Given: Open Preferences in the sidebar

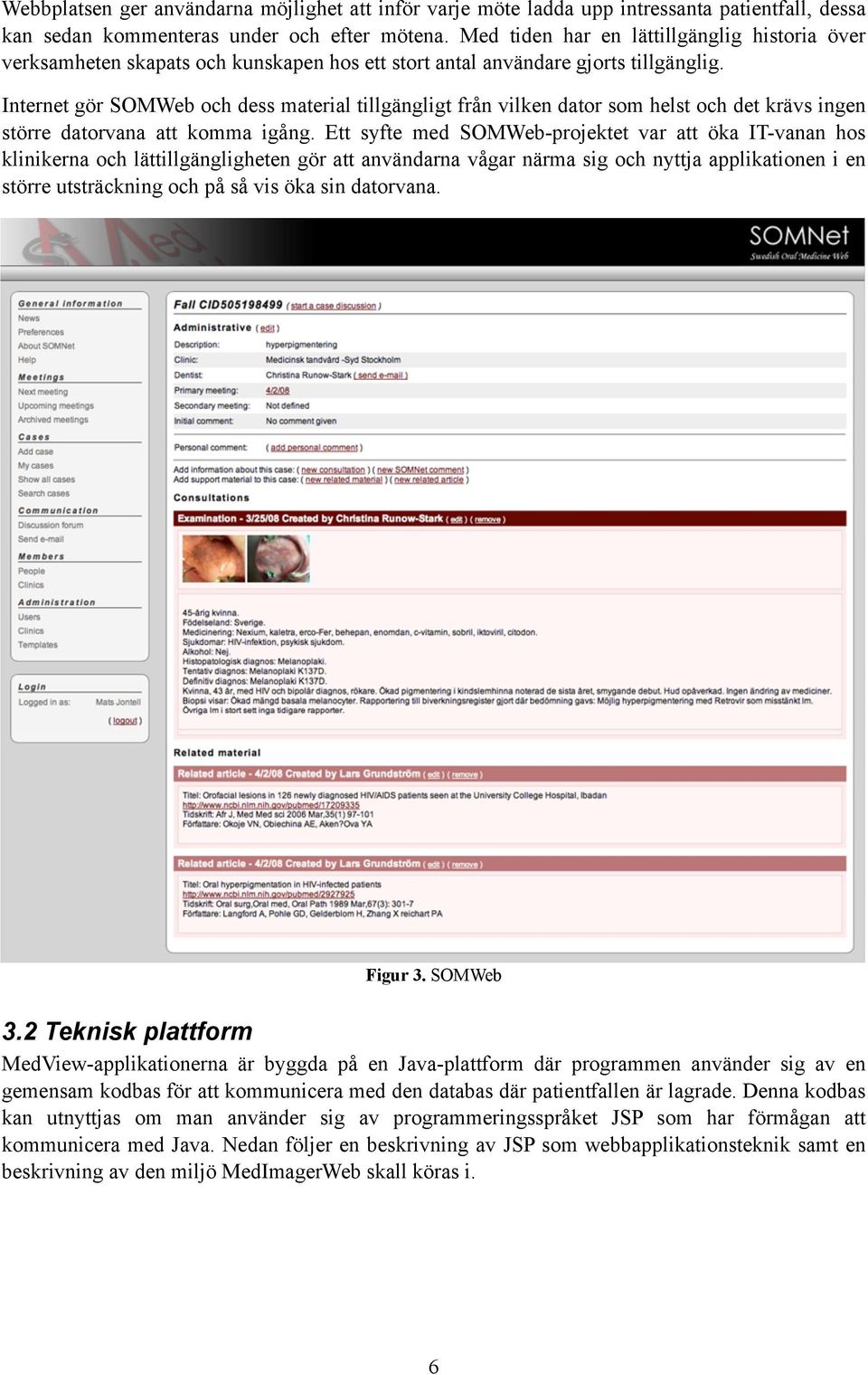Looking at the screenshot, I should 41,332.
